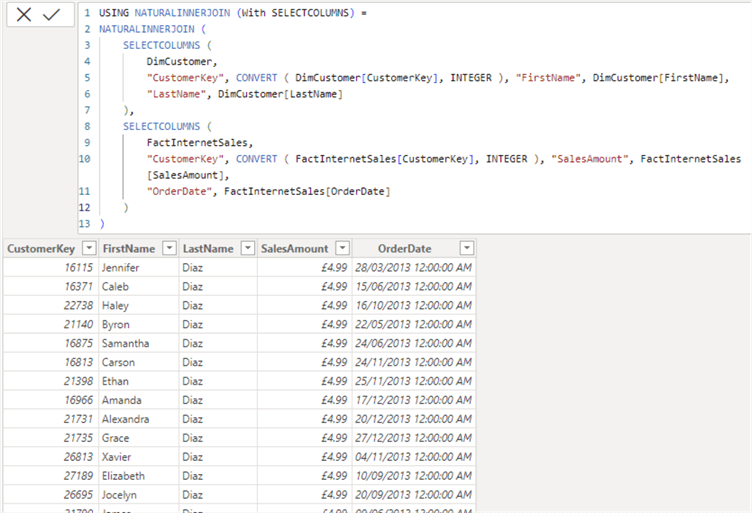Click the CONVERT function on line 5
Screen dimensions: 752x513
(257, 78)
